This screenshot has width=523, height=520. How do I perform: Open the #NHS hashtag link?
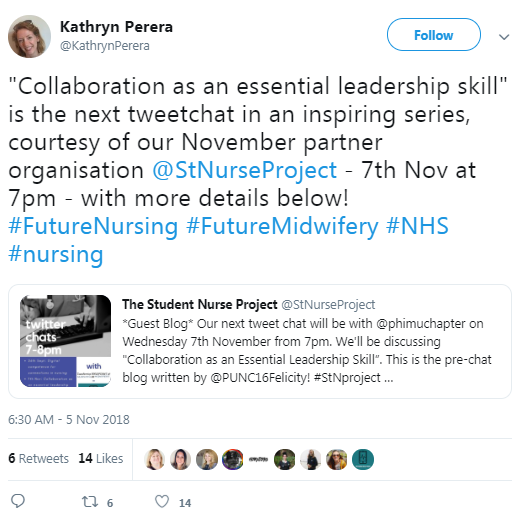click(417, 226)
